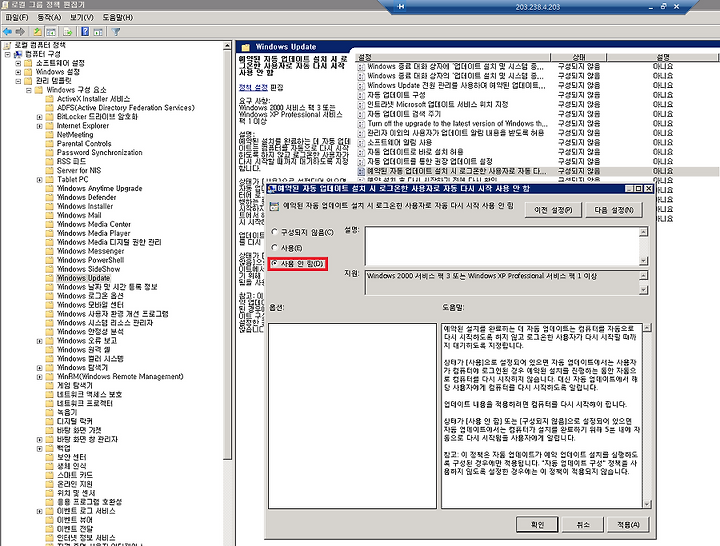
Task: Click the Up one level folder icon
Action: [x=38, y=31]
